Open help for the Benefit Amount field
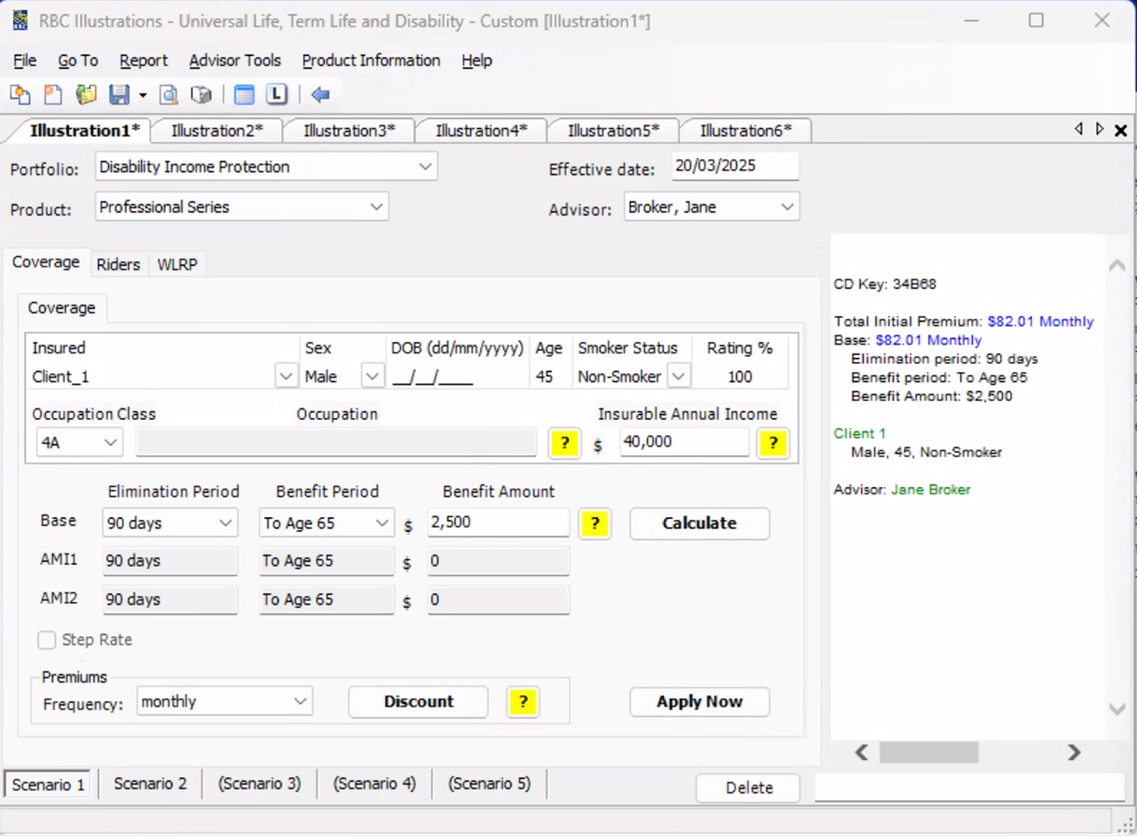Viewport: 1137px width, 836px height. point(594,523)
